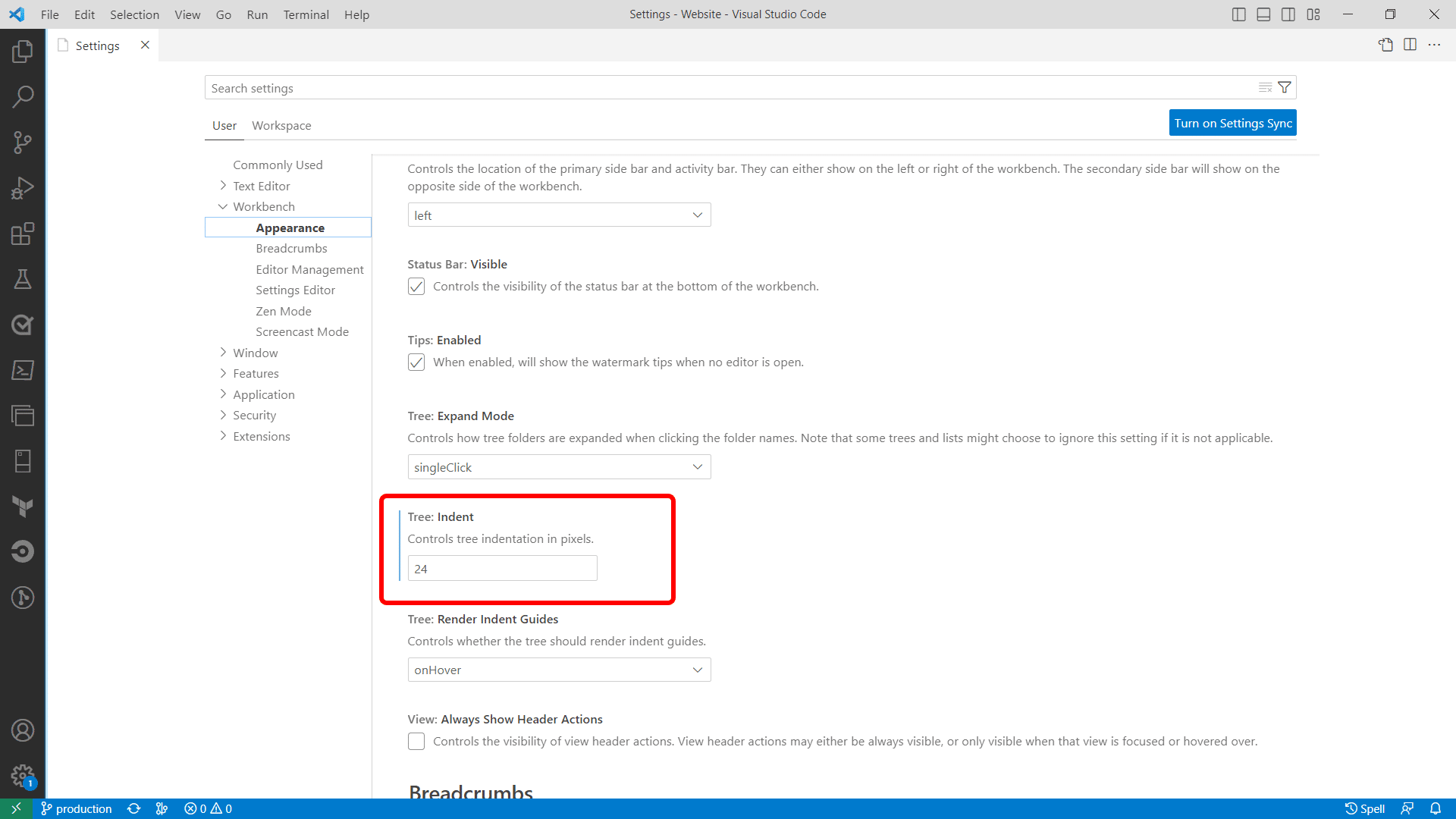Expand the Security settings section

pyautogui.click(x=223, y=415)
